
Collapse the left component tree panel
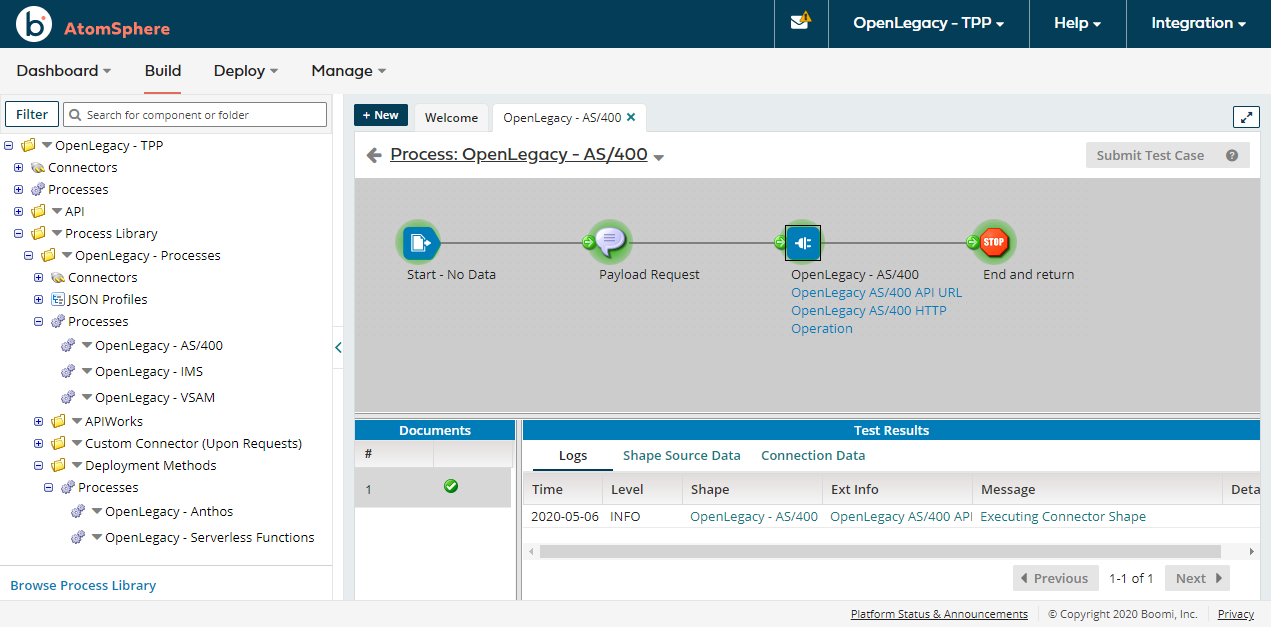[338, 347]
